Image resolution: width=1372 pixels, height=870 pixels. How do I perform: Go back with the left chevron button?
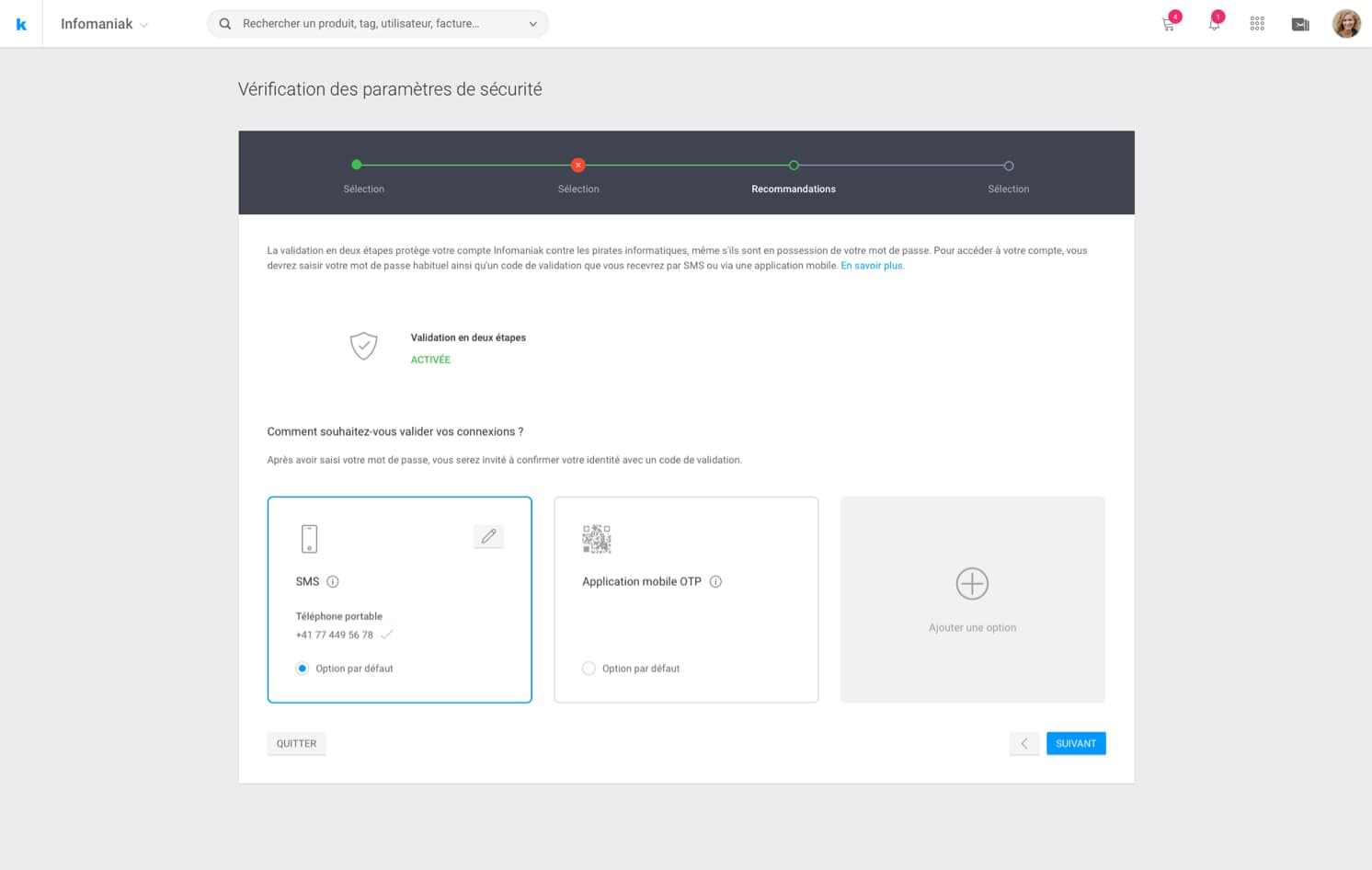click(x=1023, y=743)
